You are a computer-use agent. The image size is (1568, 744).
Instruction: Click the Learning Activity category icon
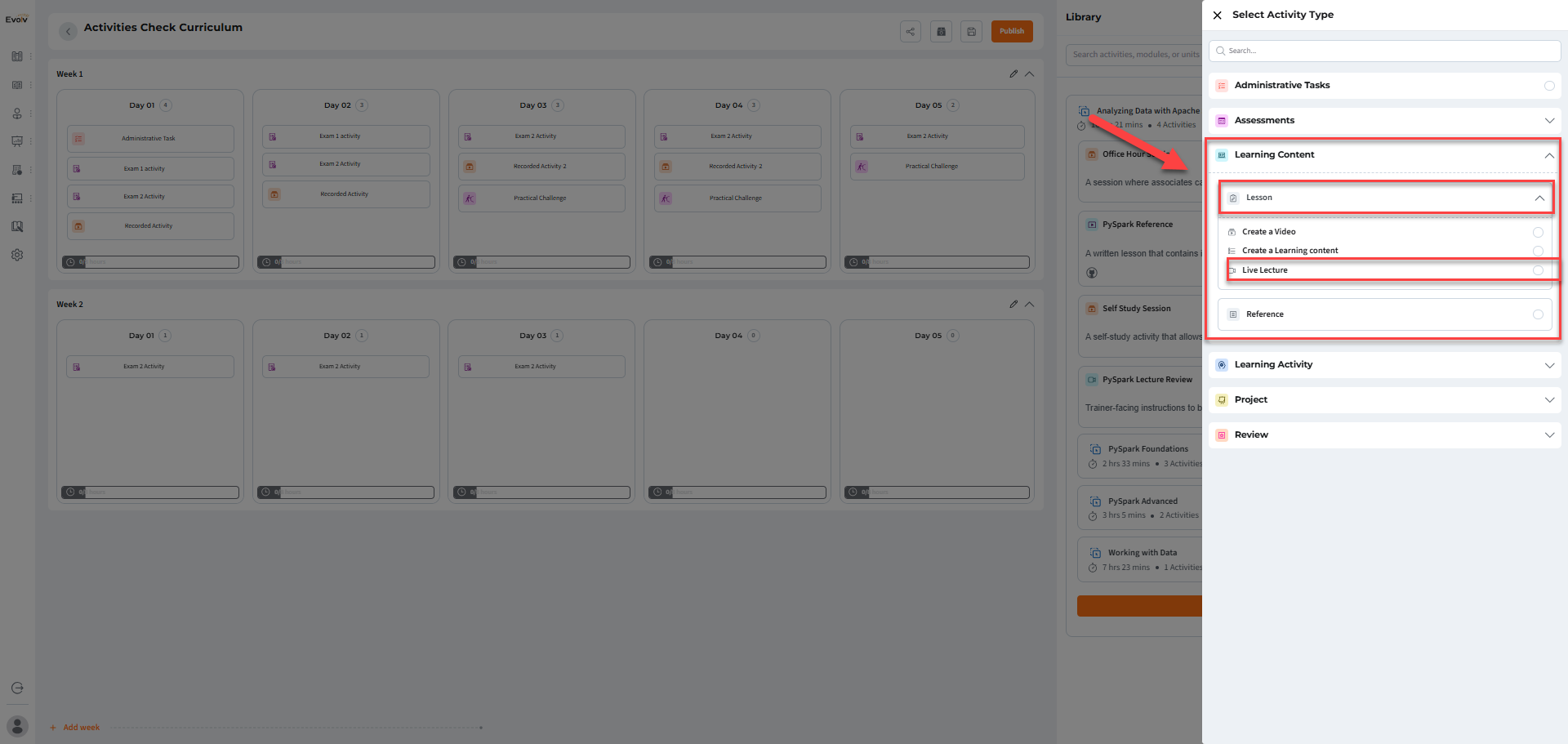coord(1222,365)
